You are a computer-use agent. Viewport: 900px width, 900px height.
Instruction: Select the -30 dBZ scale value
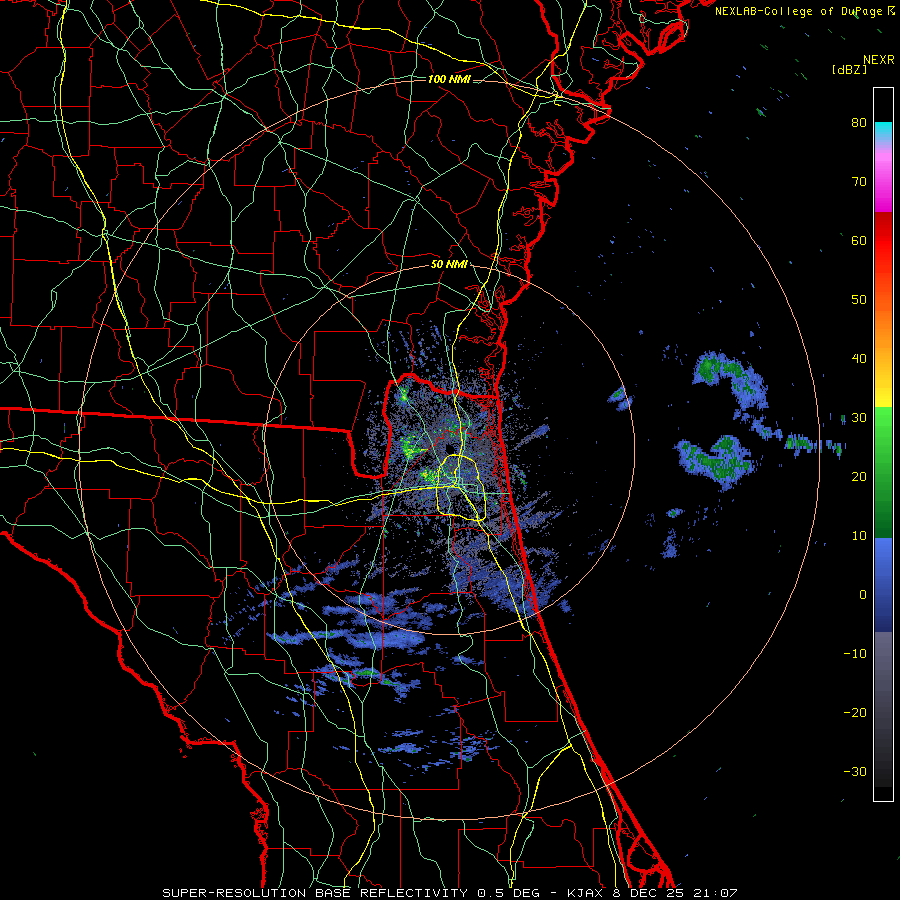[x=855, y=771]
